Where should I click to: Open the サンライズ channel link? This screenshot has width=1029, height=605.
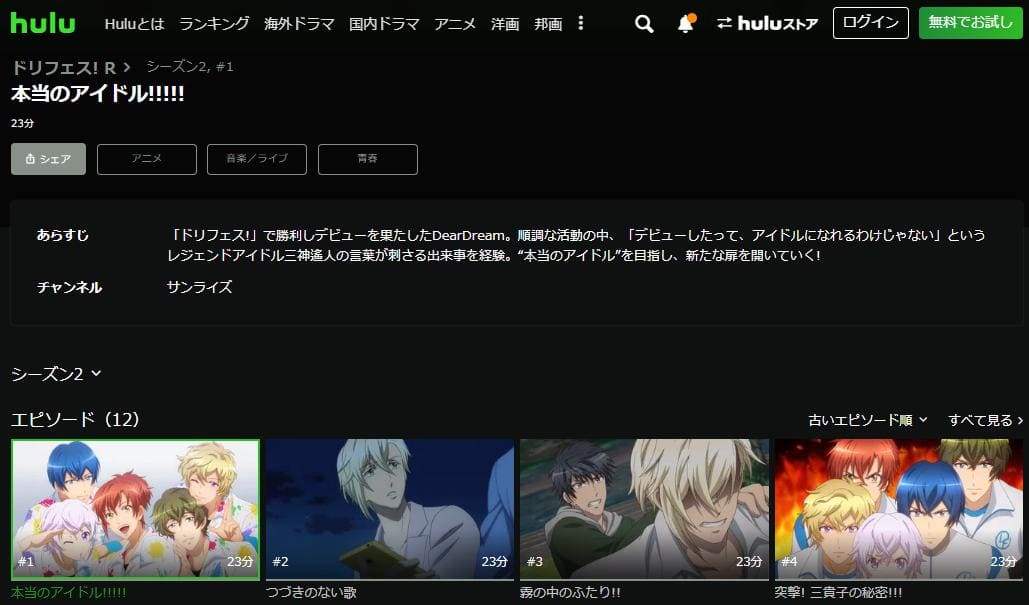point(200,287)
